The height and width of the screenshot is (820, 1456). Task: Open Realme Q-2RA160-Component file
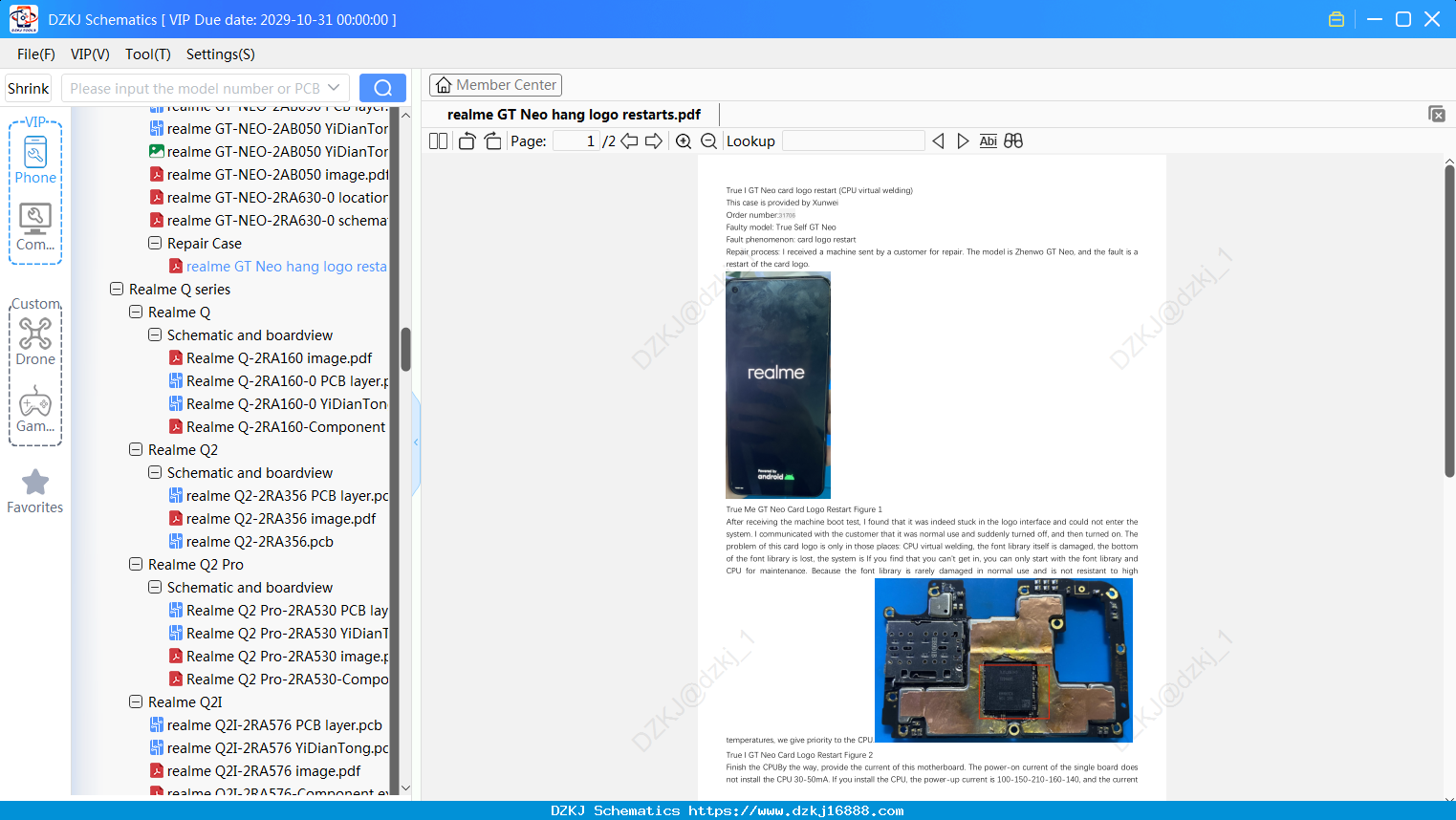pyautogui.click(x=277, y=427)
